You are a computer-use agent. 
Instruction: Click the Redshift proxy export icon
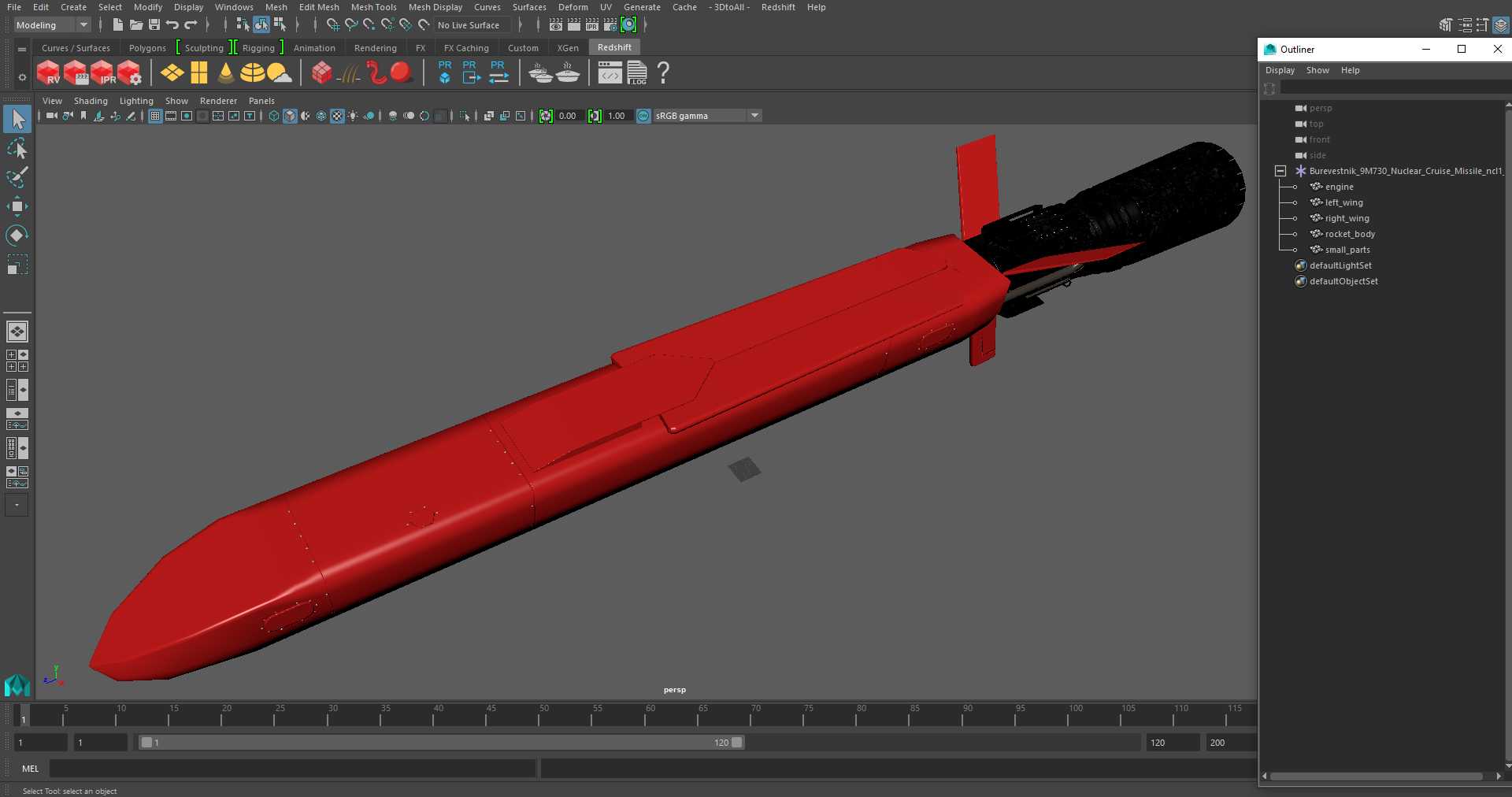(x=471, y=72)
